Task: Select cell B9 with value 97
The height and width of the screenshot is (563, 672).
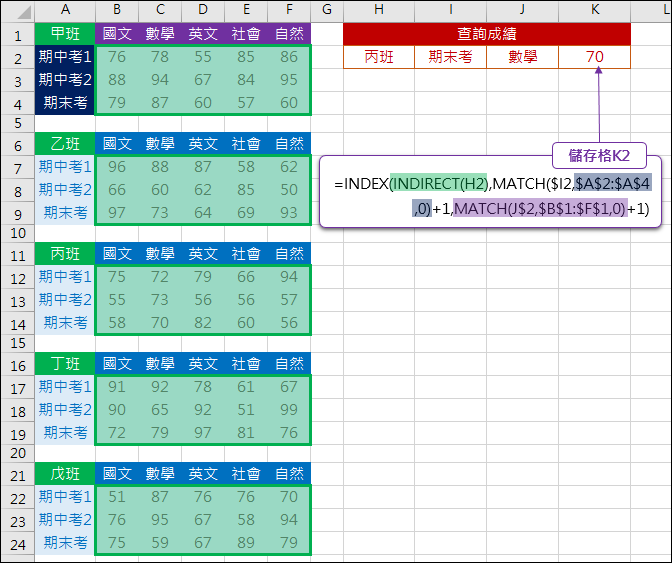Action: [x=117, y=213]
